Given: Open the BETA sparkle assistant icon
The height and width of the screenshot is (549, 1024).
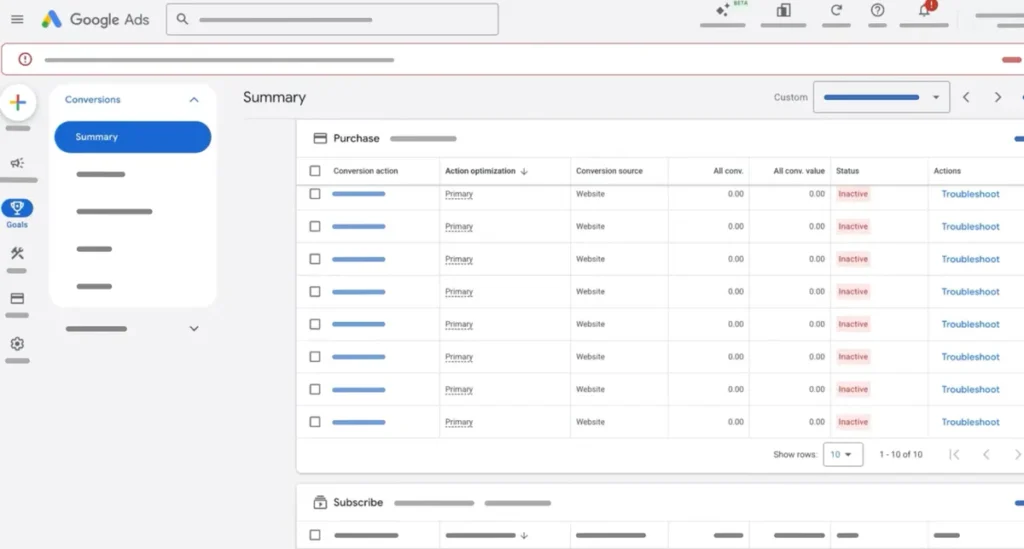Looking at the screenshot, I should coord(722,10).
